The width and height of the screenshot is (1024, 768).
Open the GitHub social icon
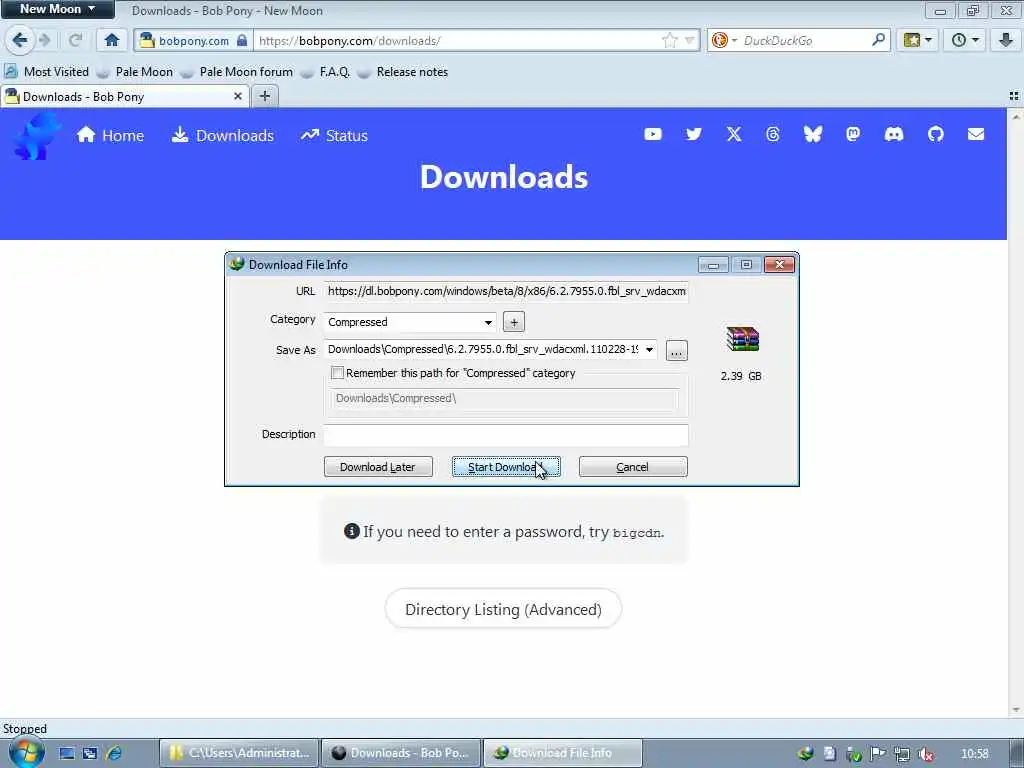coord(936,134)
